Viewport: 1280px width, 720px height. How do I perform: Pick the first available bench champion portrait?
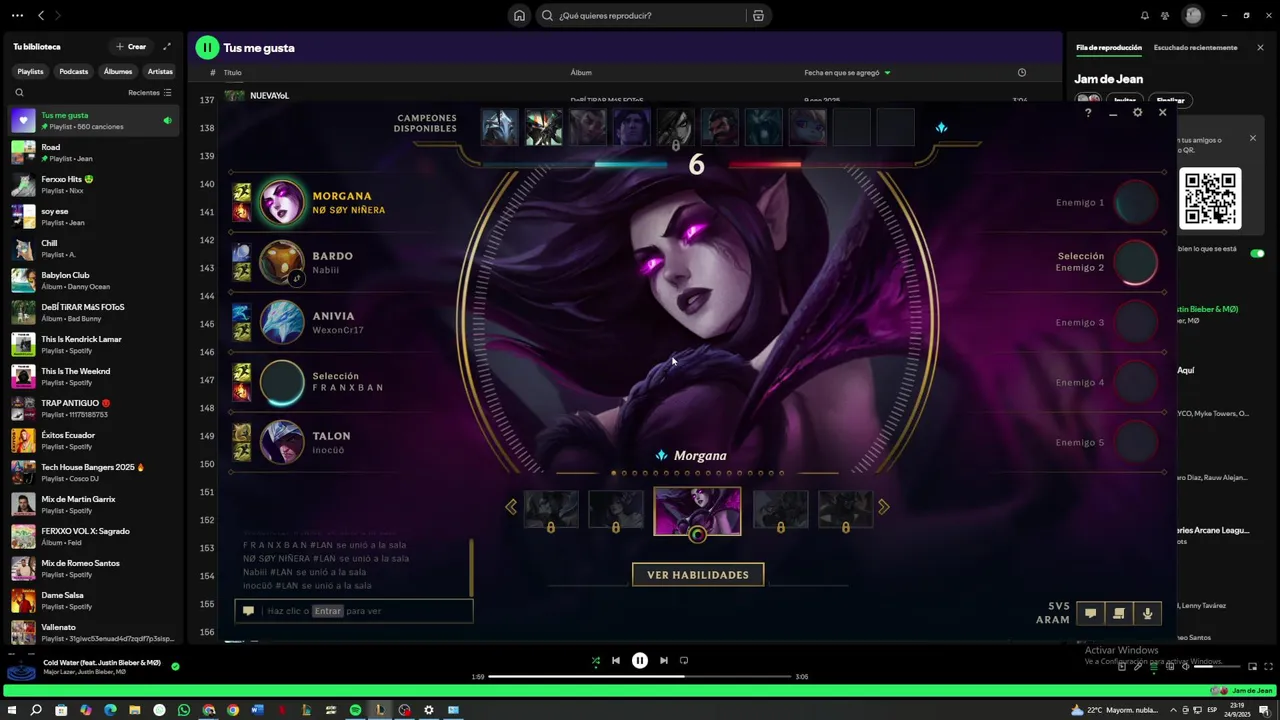[x=500, y=127]
